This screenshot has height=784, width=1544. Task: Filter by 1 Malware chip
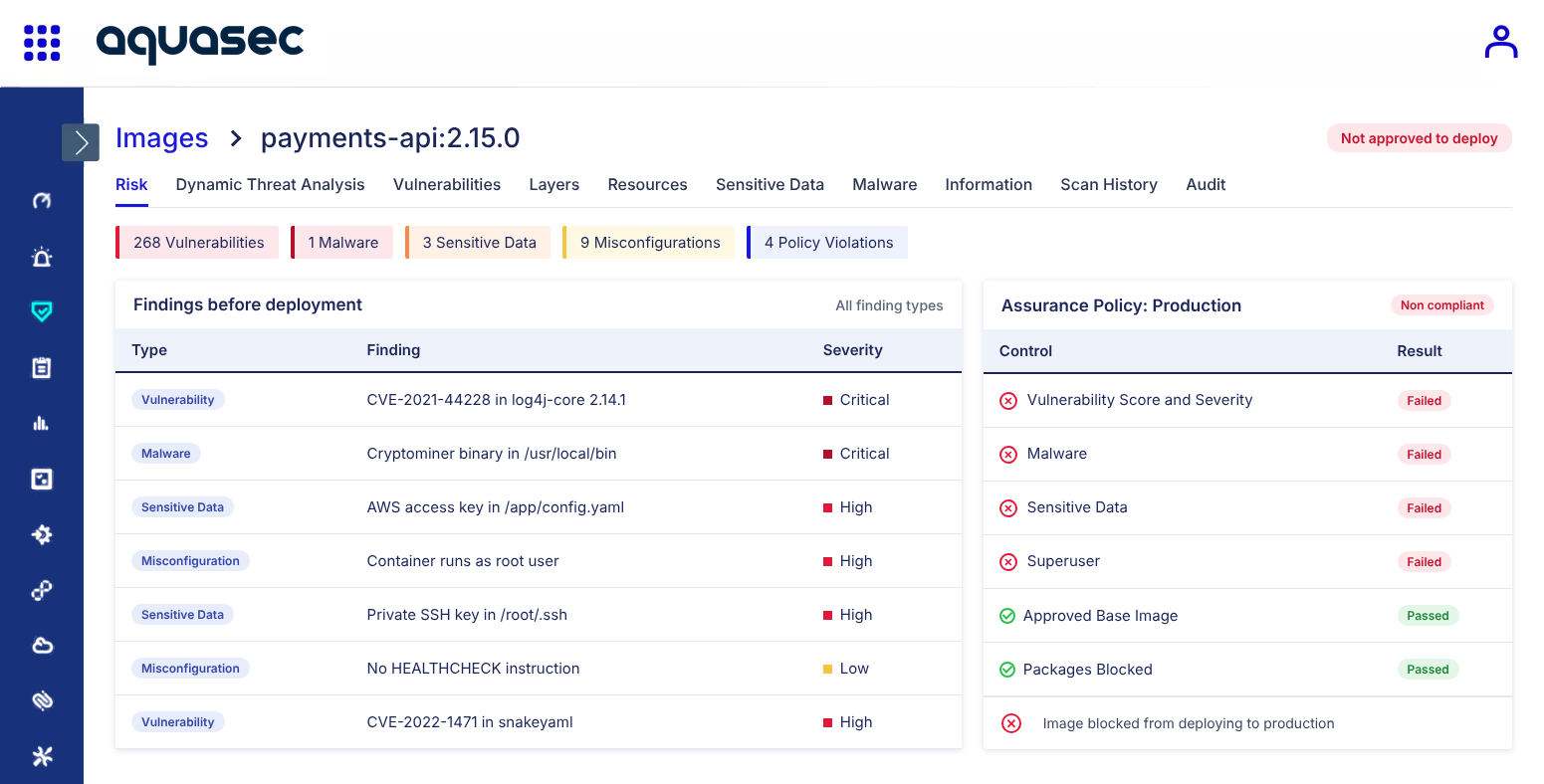point(341,243)
